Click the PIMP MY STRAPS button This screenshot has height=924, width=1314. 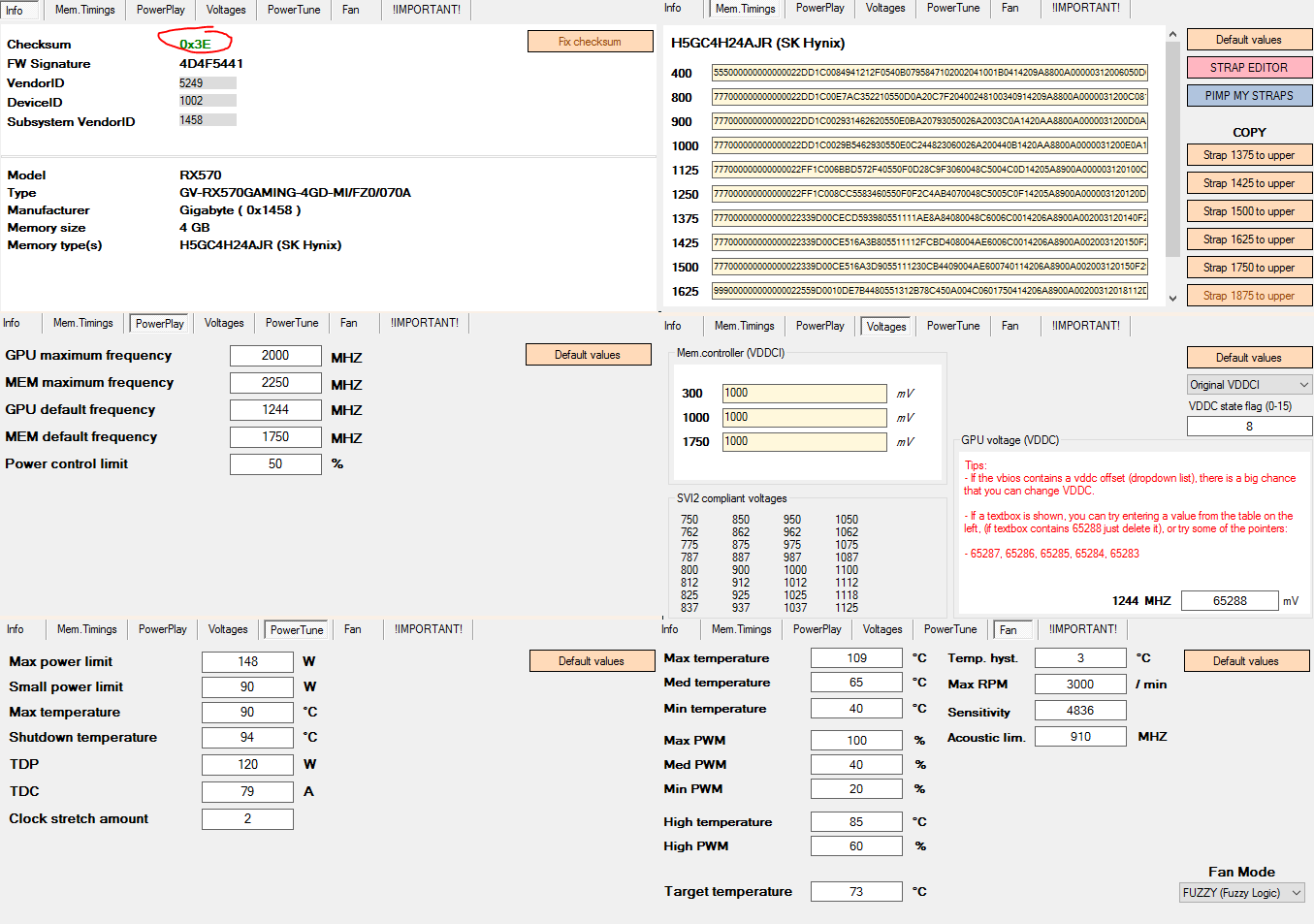pos(1249,96)
